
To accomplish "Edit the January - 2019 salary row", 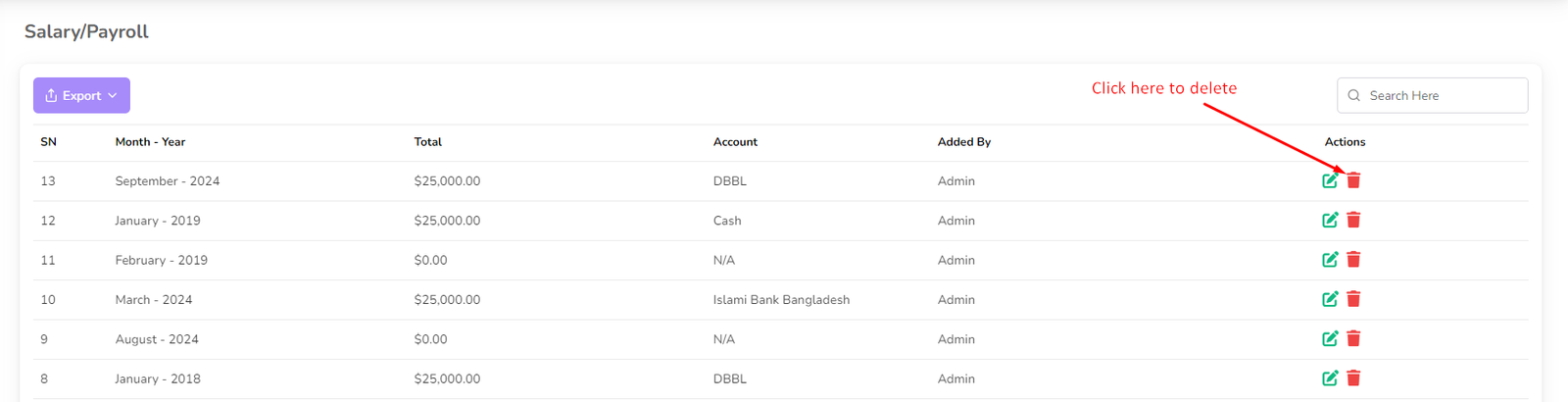I will coord(1330,220).
